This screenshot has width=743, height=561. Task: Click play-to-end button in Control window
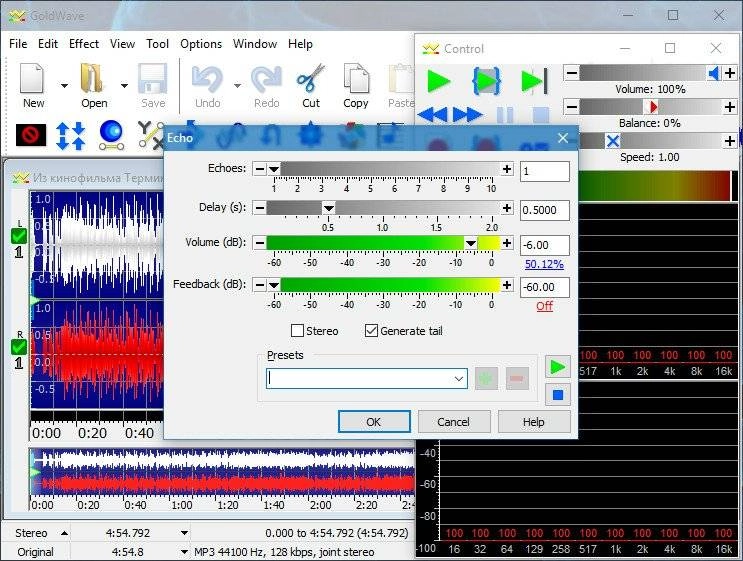point(534,81)
